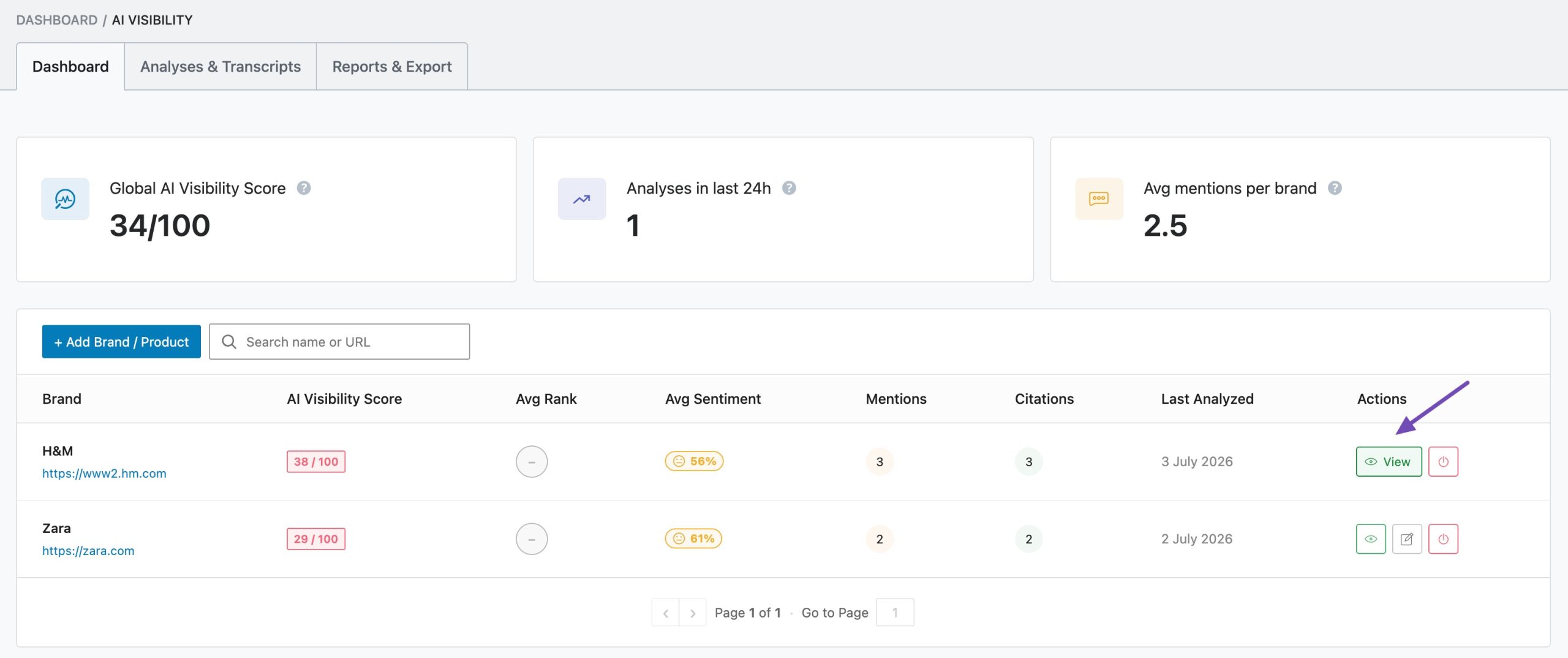The width and height of the screenshot is (1568, 658).
Task: Go to previous page arrow
Action: click(665, 612)
